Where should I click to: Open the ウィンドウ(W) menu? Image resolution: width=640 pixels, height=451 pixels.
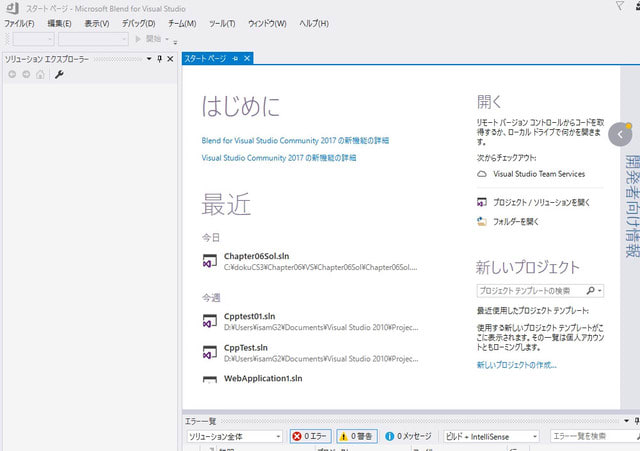click(267, 24)
